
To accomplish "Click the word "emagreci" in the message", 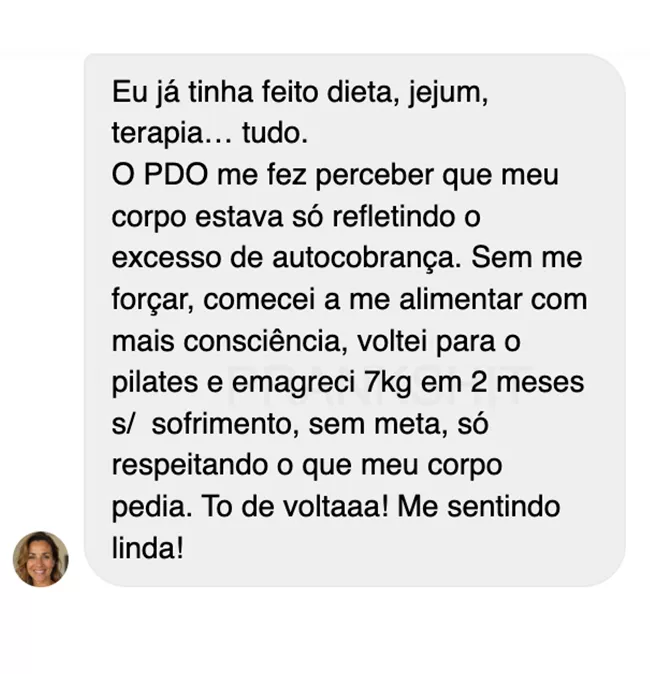I will click(x=294, y=383).
